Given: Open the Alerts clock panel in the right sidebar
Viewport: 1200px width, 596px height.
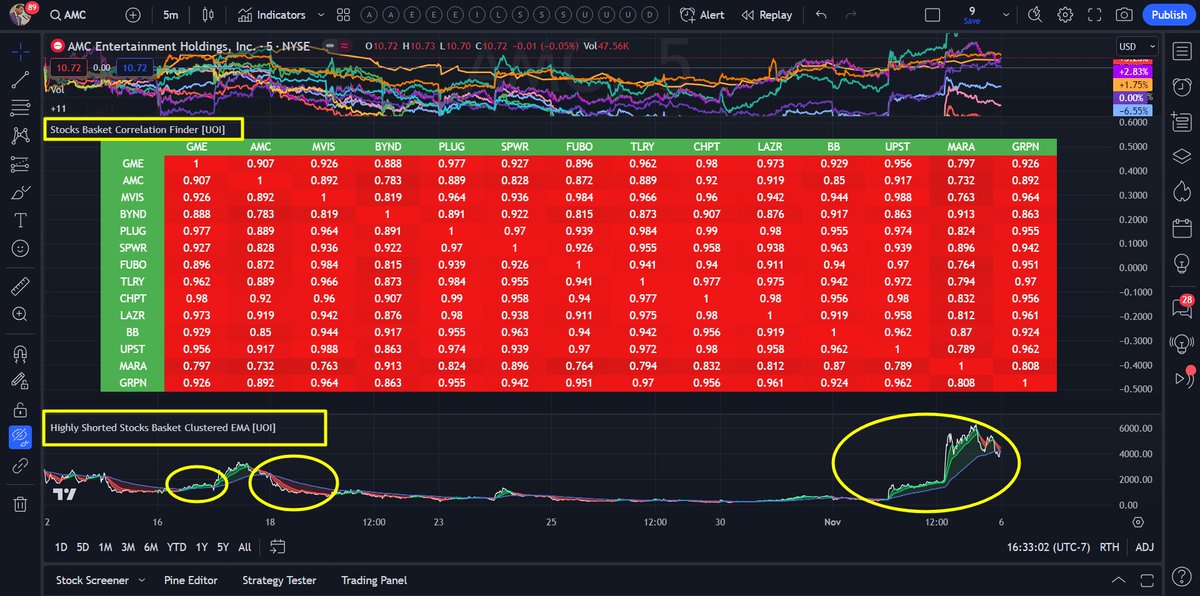Looking at the screenshot, I should 1181,86.
